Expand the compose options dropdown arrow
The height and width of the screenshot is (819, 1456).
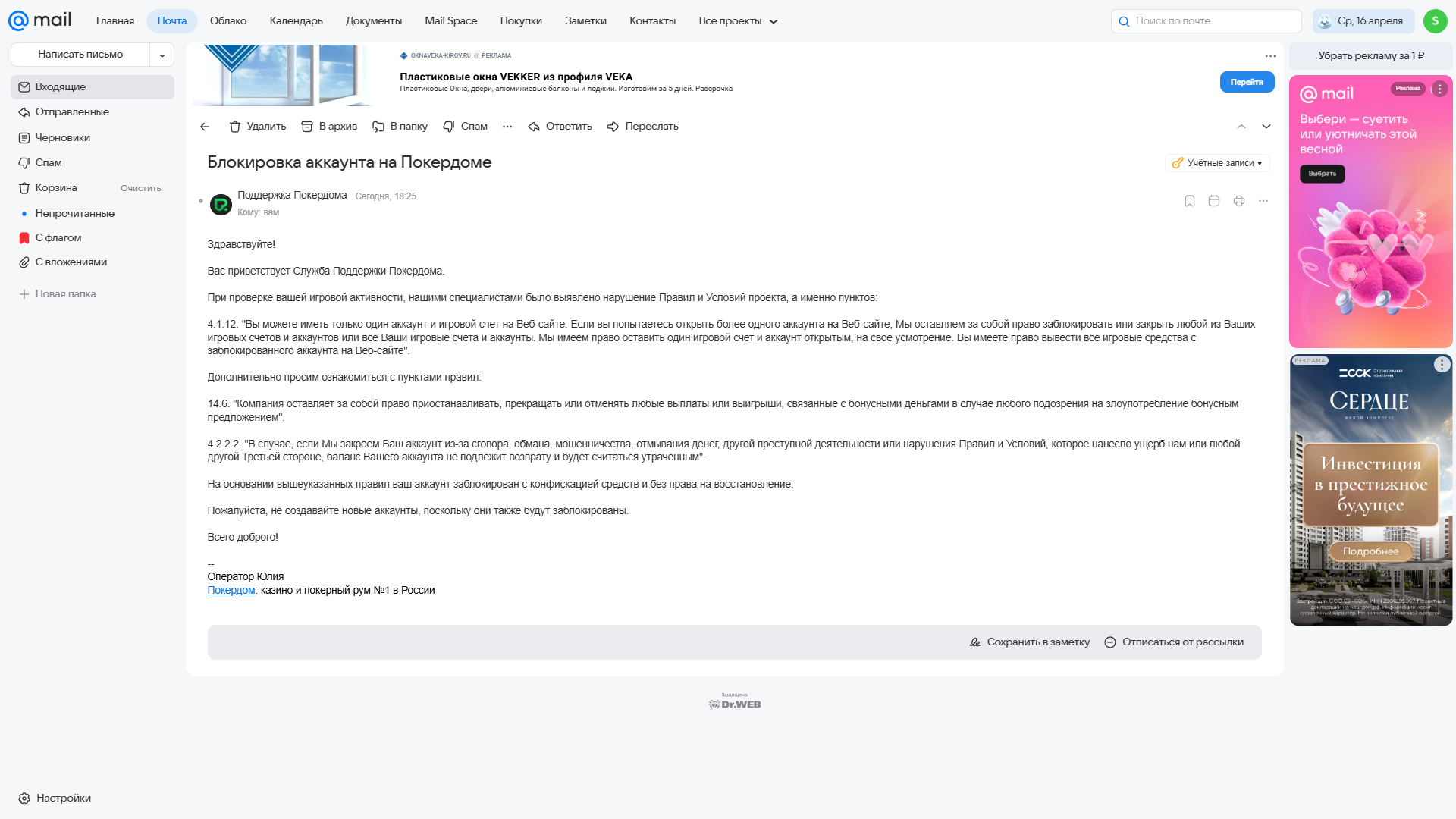point(162,55)
